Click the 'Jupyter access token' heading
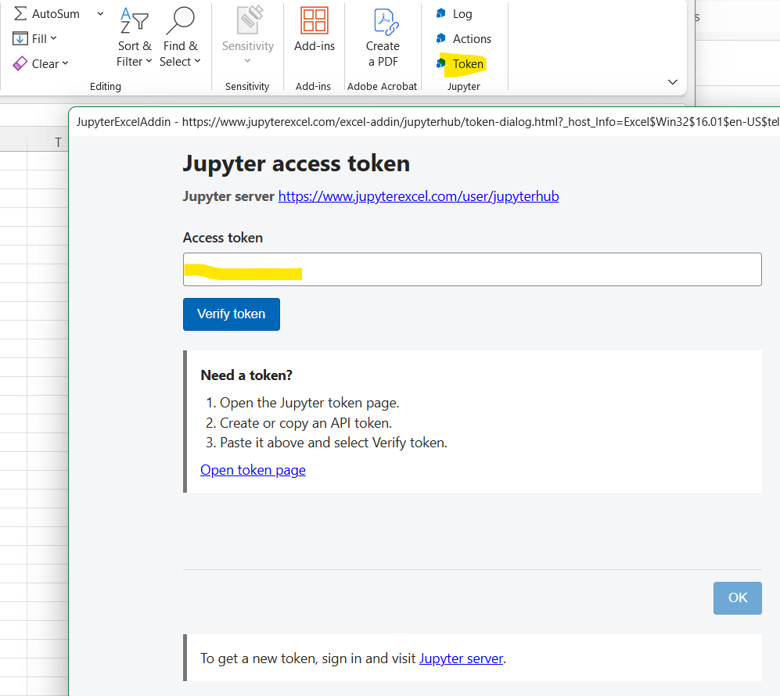780x696 pixels. [x=296, y=164]
